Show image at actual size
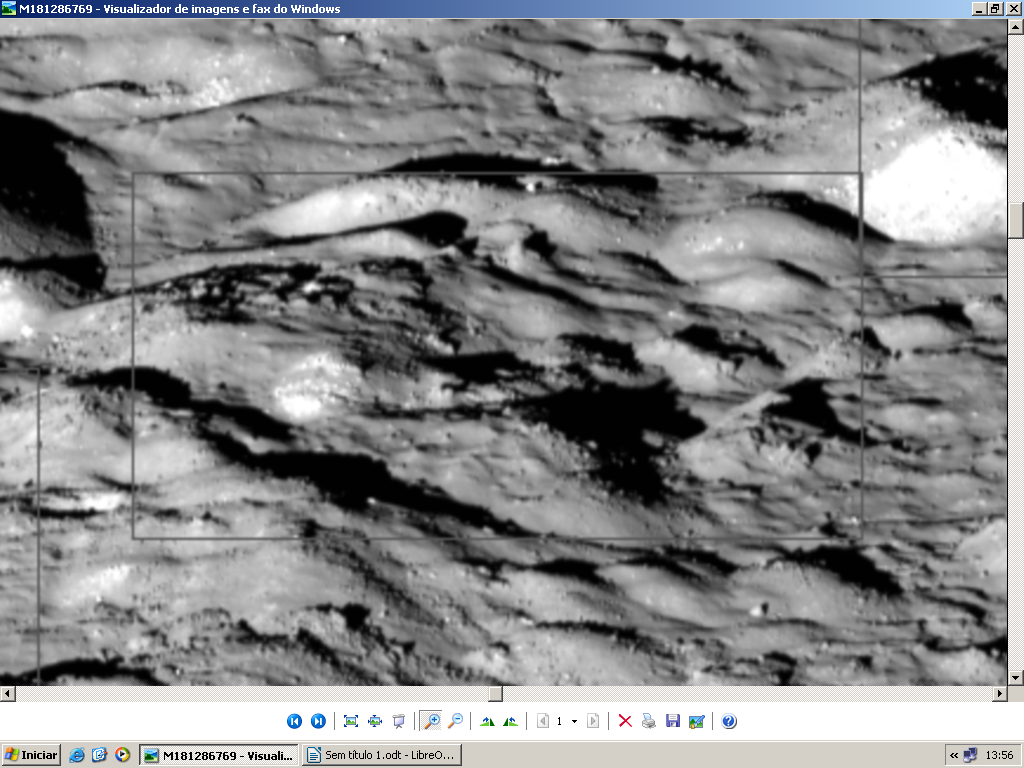 coord(375,721)
